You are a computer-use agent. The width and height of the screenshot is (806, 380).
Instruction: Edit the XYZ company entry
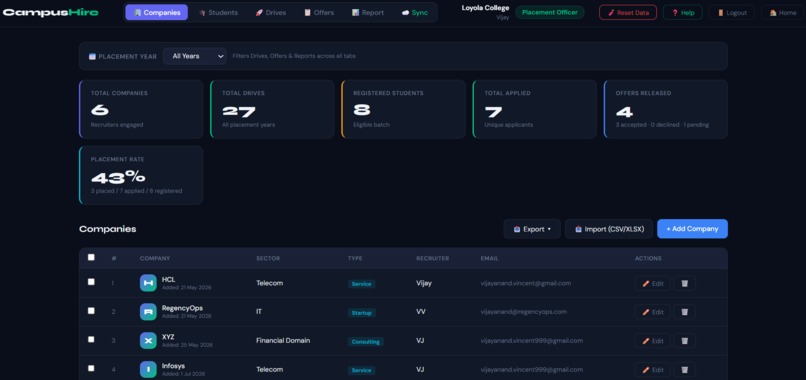click(653, 341)
